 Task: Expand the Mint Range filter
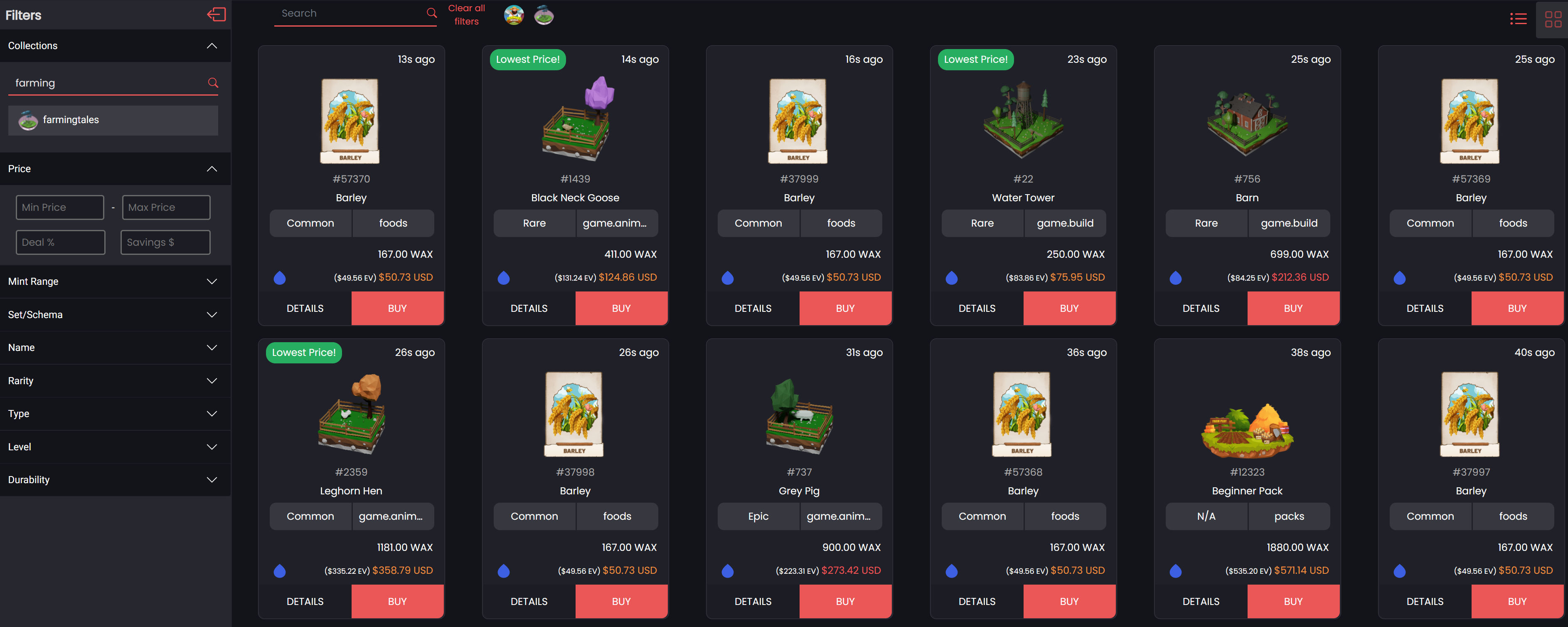point(115,281)
